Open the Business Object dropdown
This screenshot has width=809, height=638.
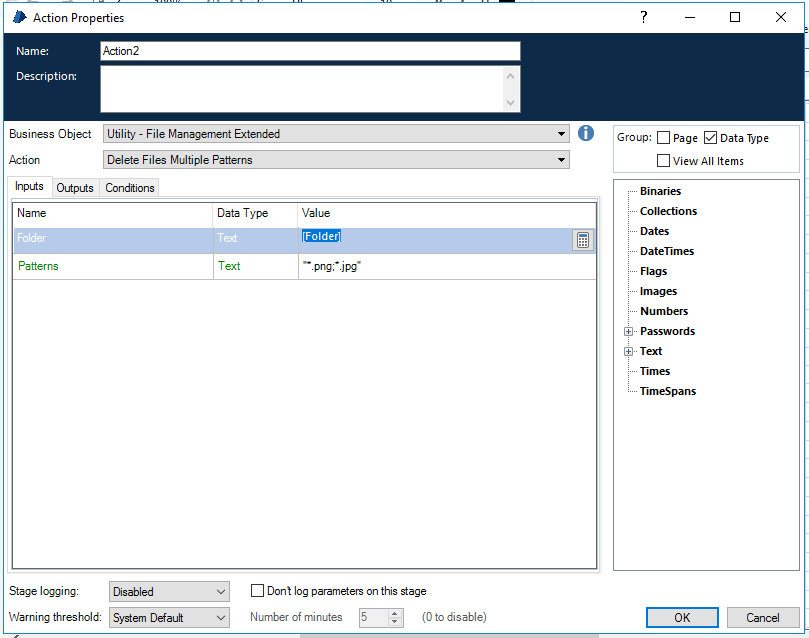click(336, 134)
